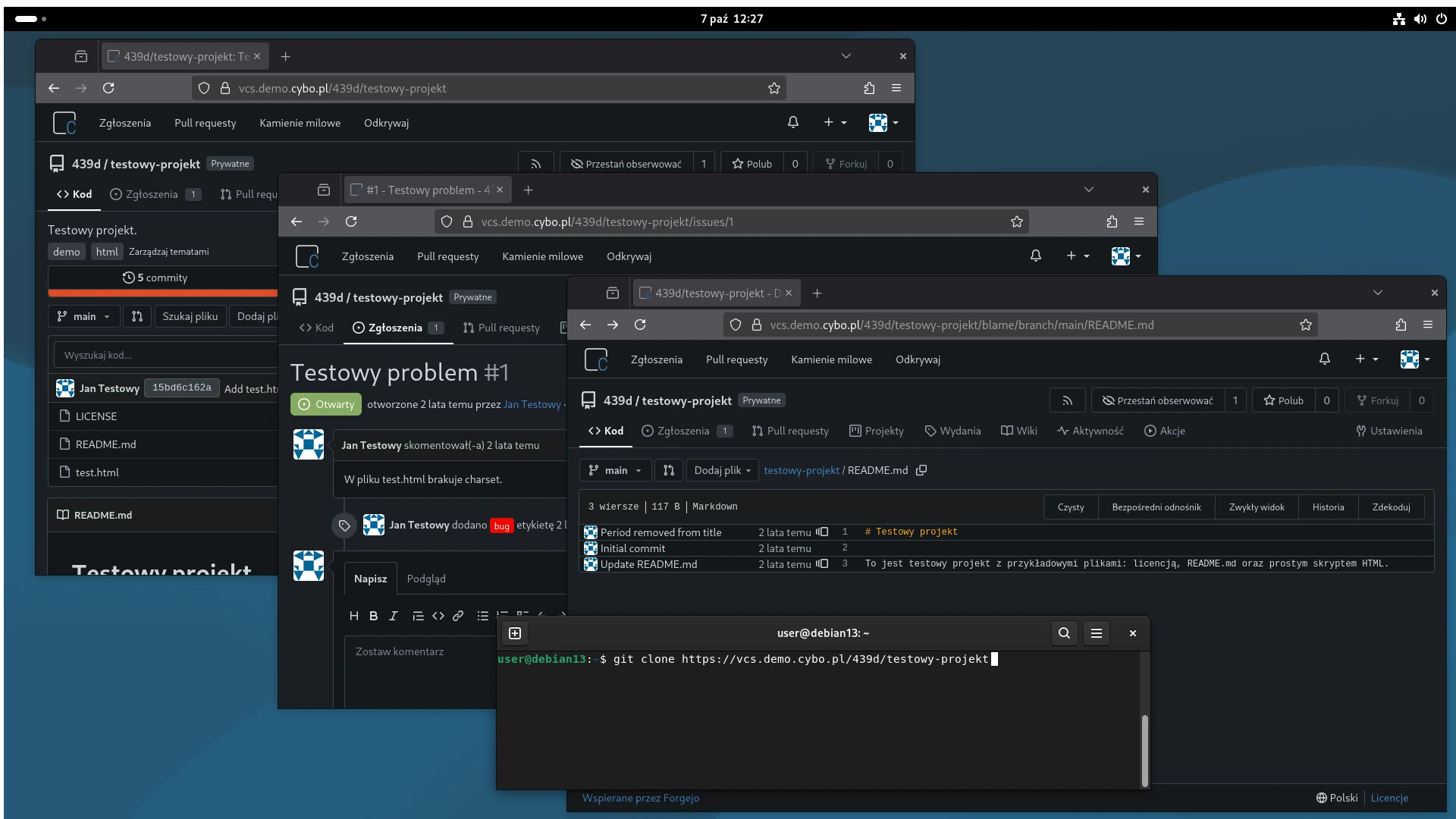Screen dimensions: 1456x819
Task: Copy README.md file path icon
Action: 921,470
